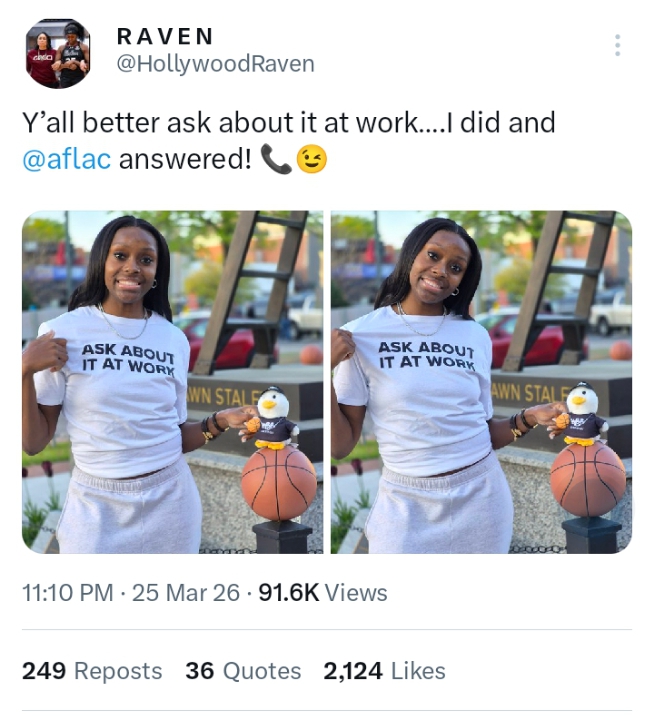The width and height of the screenshot is (654, 728).
Task: Click the tweet text about asking at work
Action: [289, 141]
